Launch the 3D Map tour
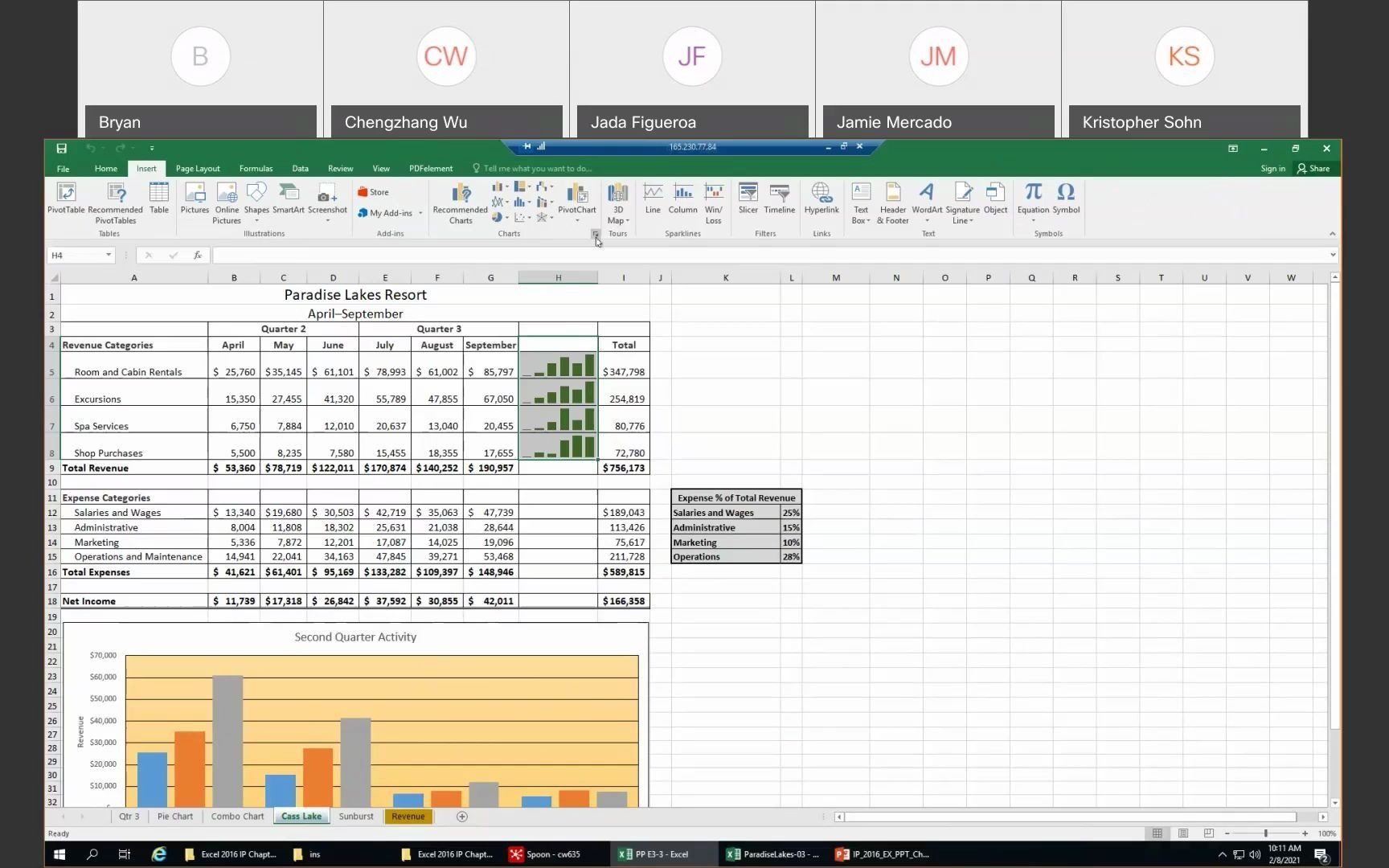1389x868 pixels. point(617,203)
